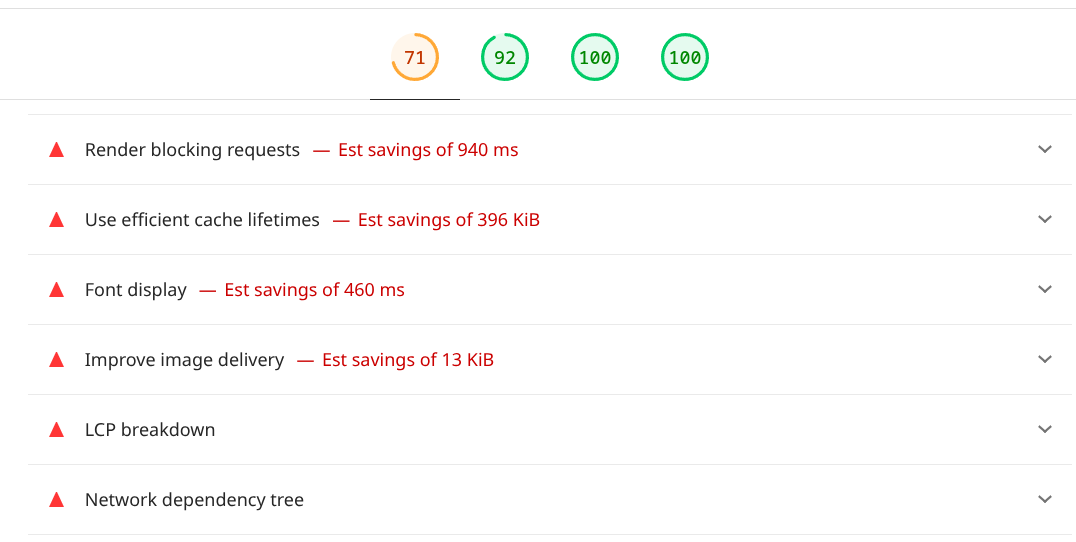The image size is (1076, 542).
Task: Click the red triangle beside LCP breakdown
Action: [57, 430]
